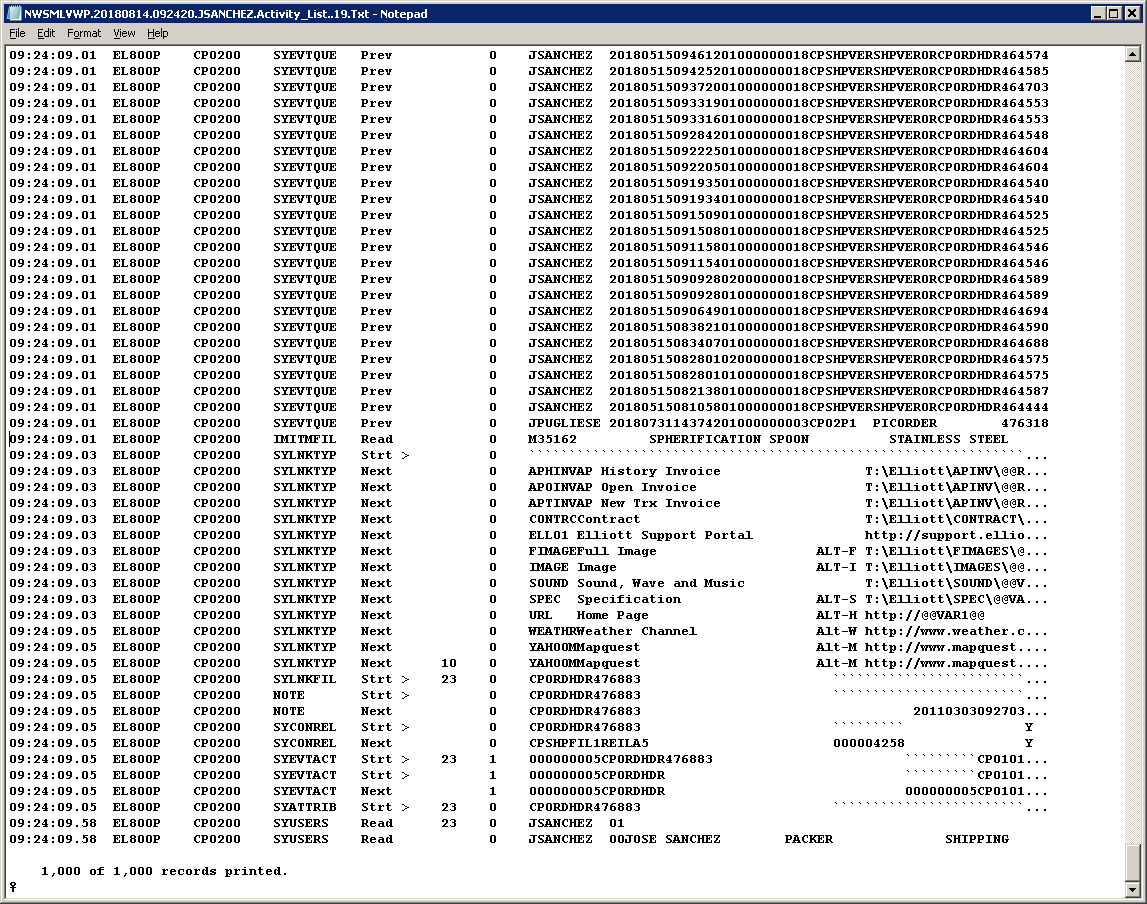
Task: Click the WEATHRWeather Channel entry
Action: [612, 632]
